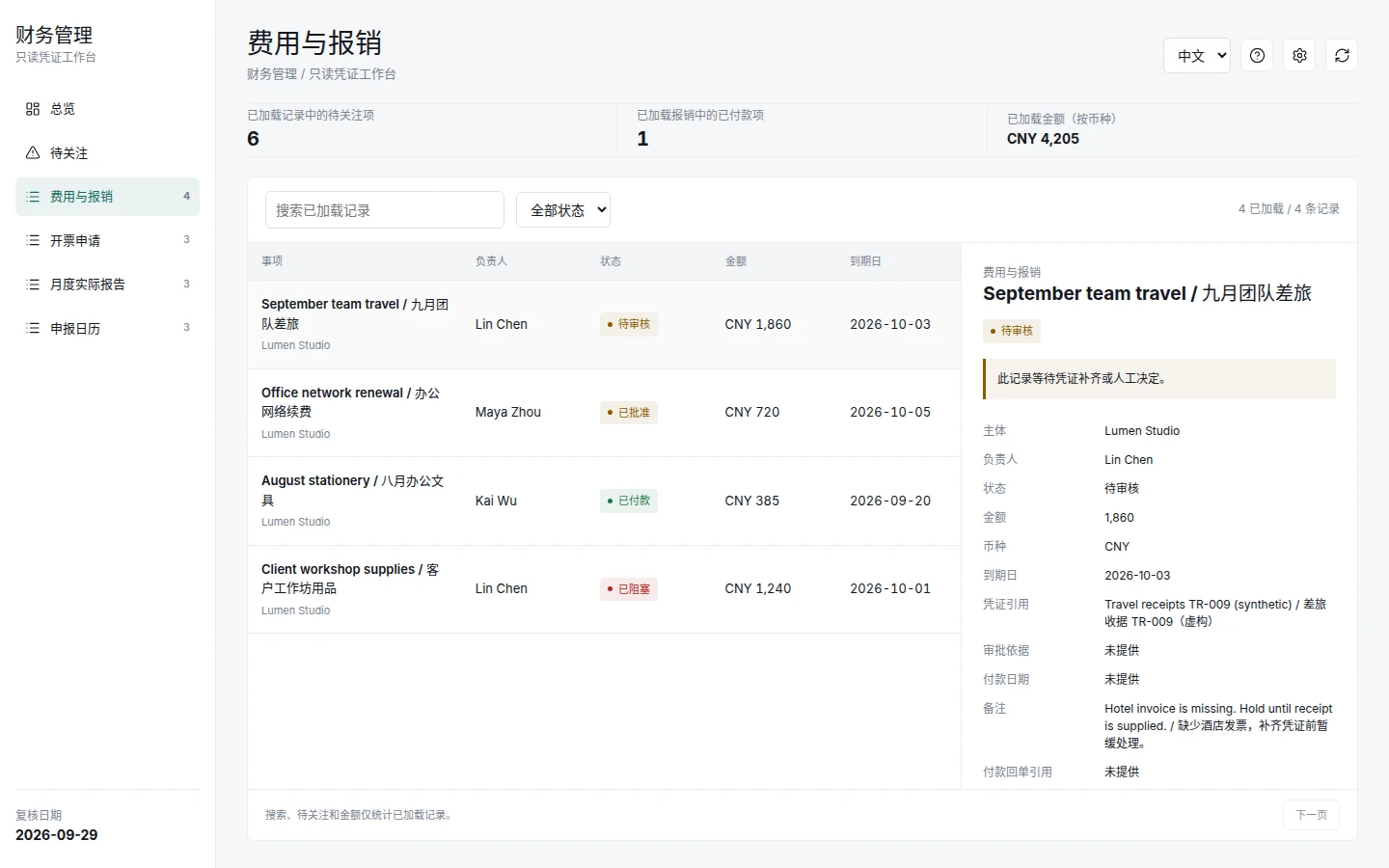Click the 状态 column header
The height and width of the screenshot is (868, 1389).
point(611,261)
